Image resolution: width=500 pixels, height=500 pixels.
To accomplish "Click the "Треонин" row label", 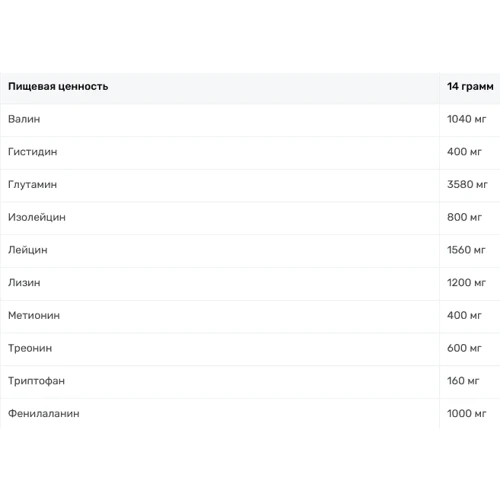I will (x=30, y=348).
